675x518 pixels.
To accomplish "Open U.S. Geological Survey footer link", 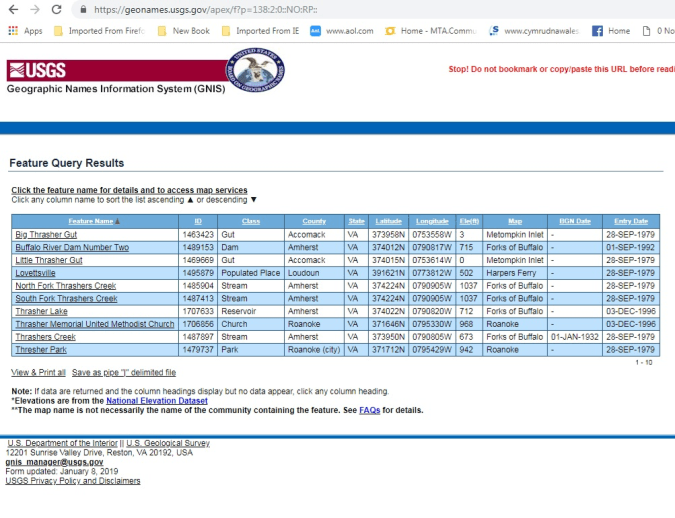I will [168, 443].
